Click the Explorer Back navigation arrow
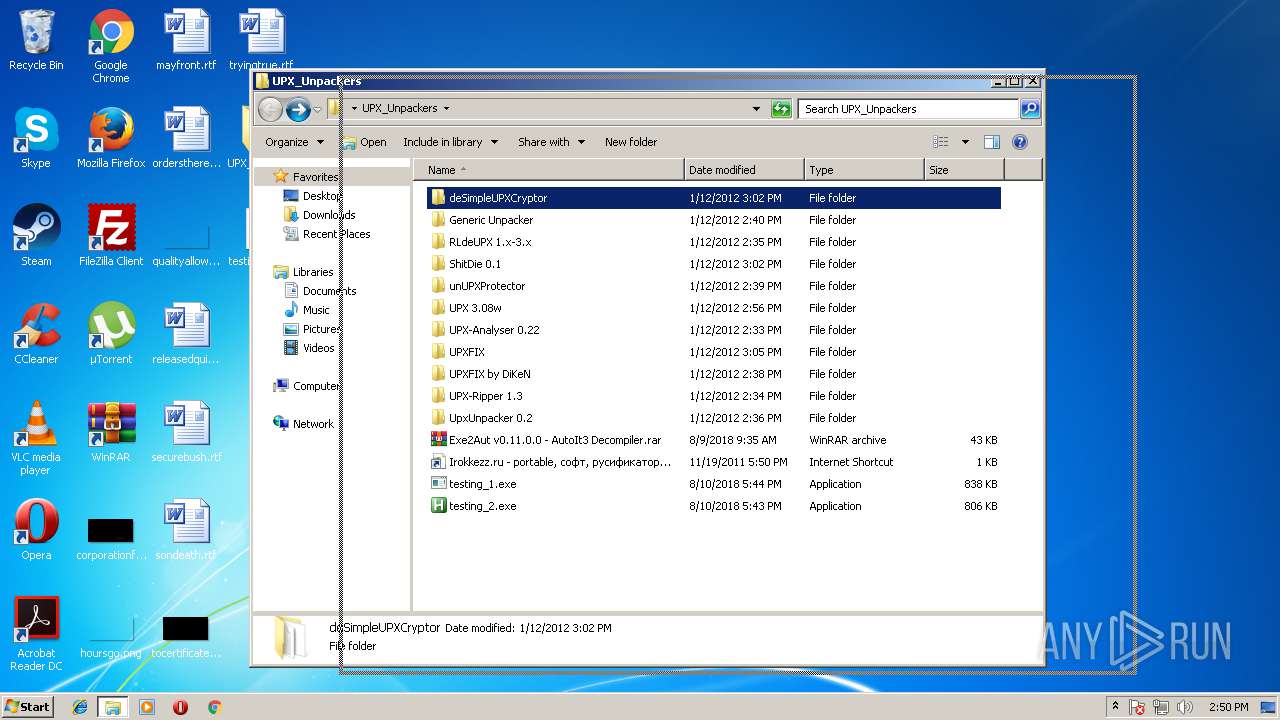This screenshot has height=720, width=1280. [x=270, y=109]
